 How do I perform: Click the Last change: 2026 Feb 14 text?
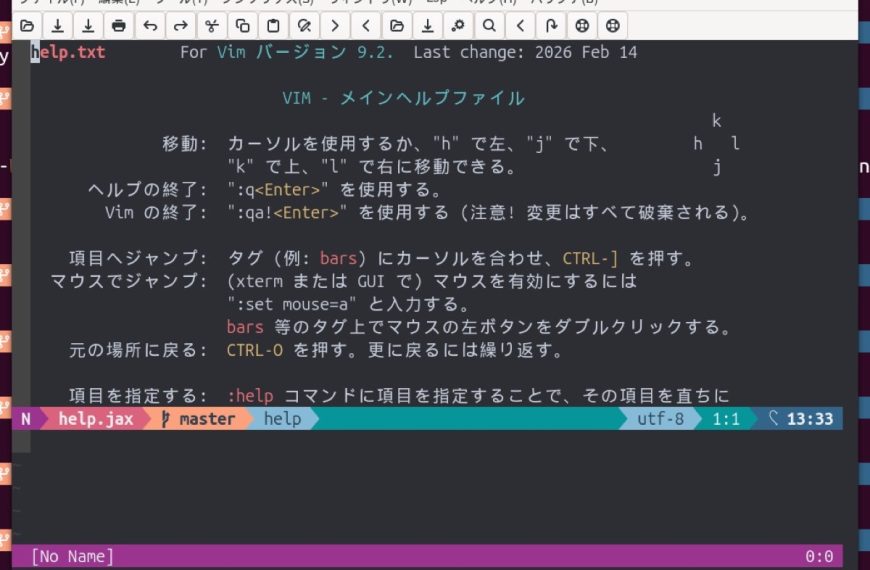(525, 52)
